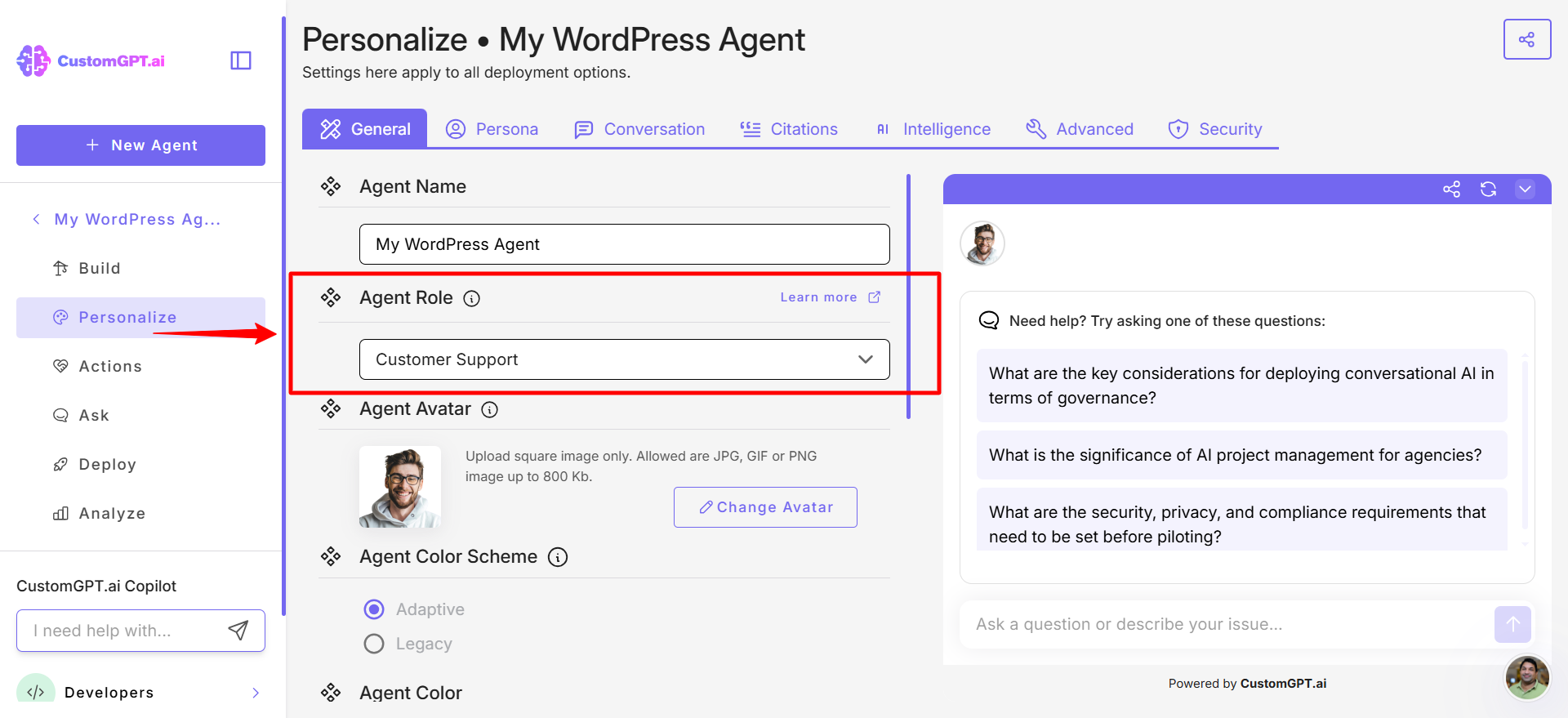The height and width of the screenshot is (718, 1568).
Task: Open the Agent Role Customer Support dropdown
Action: coord(625,359)
